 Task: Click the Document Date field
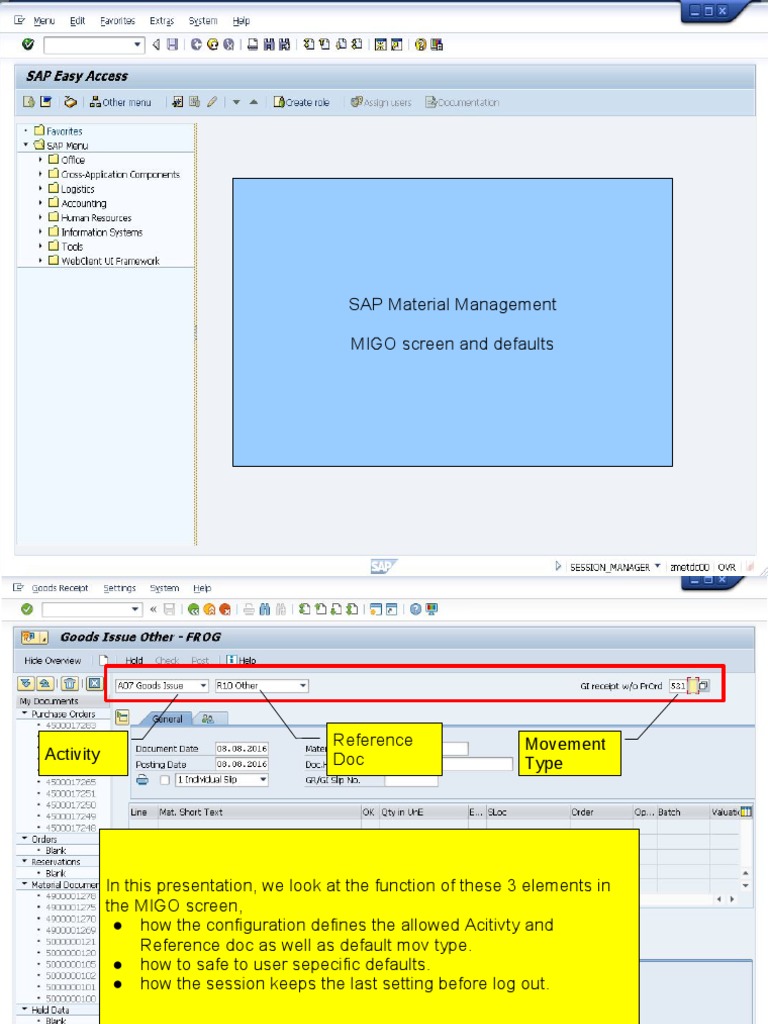pyautogui.click(x=242, y=748)
